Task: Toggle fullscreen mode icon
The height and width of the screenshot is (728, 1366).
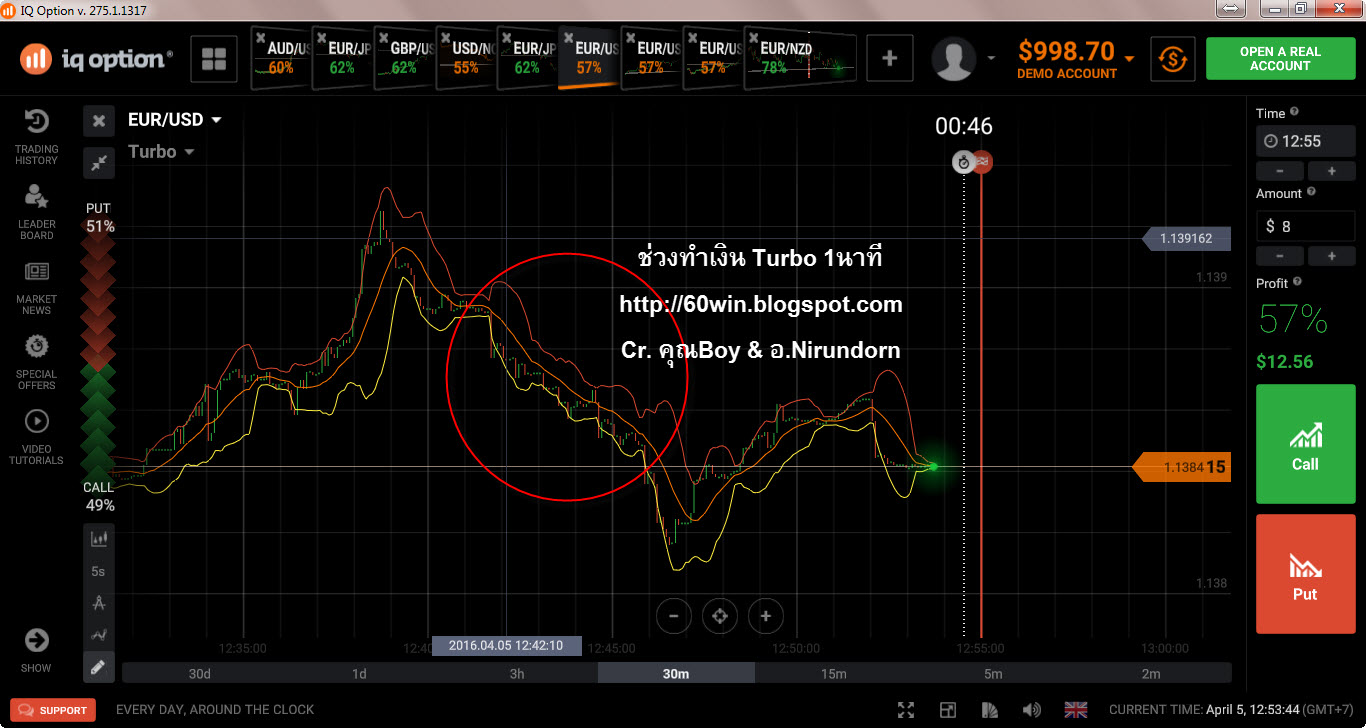Action: pyautogui.click(x=906, y=710)
